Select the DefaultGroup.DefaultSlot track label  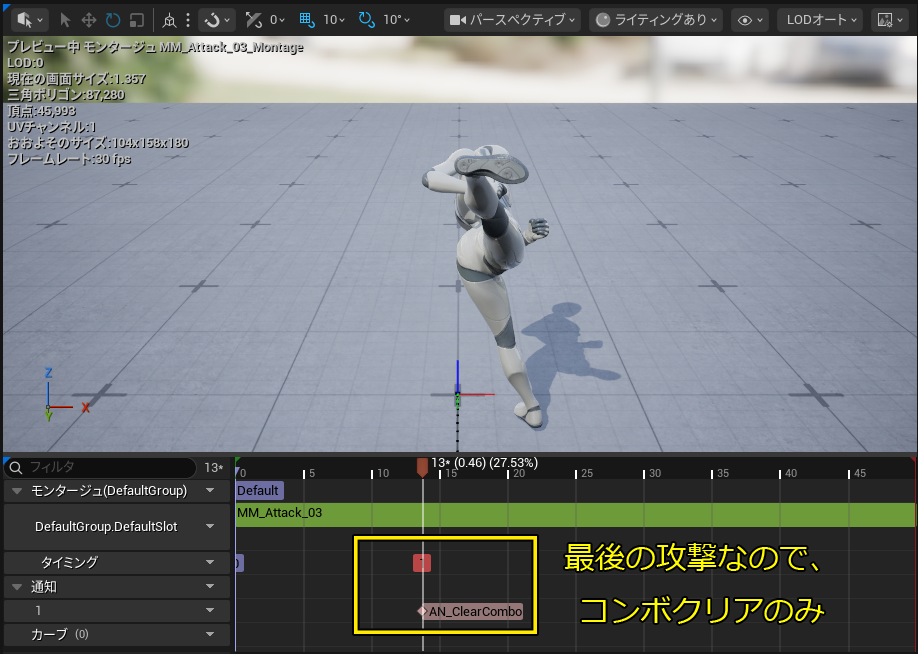point(106,526)
